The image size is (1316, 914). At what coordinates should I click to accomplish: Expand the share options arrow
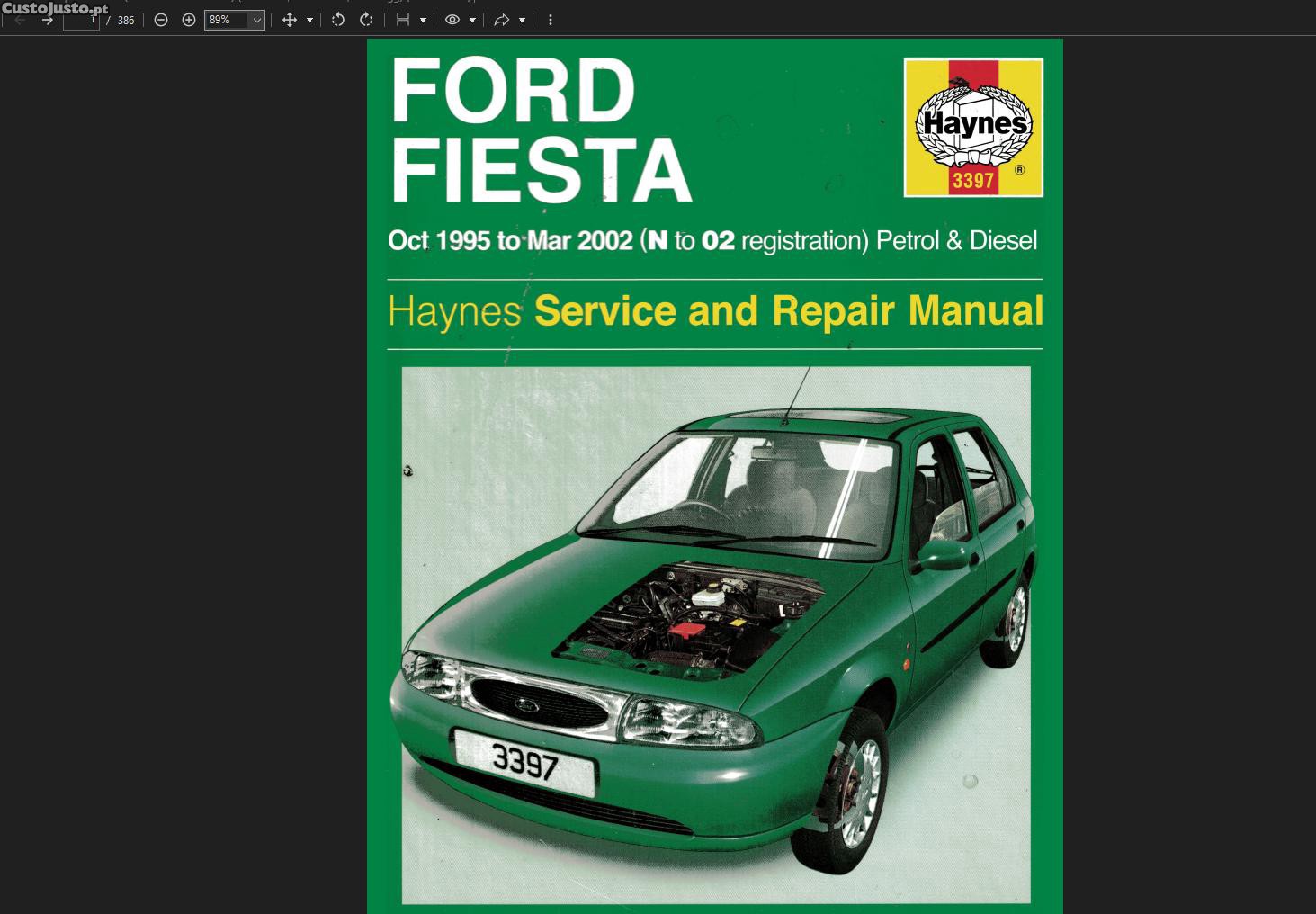pyautogui.click(x=522, y=20)
